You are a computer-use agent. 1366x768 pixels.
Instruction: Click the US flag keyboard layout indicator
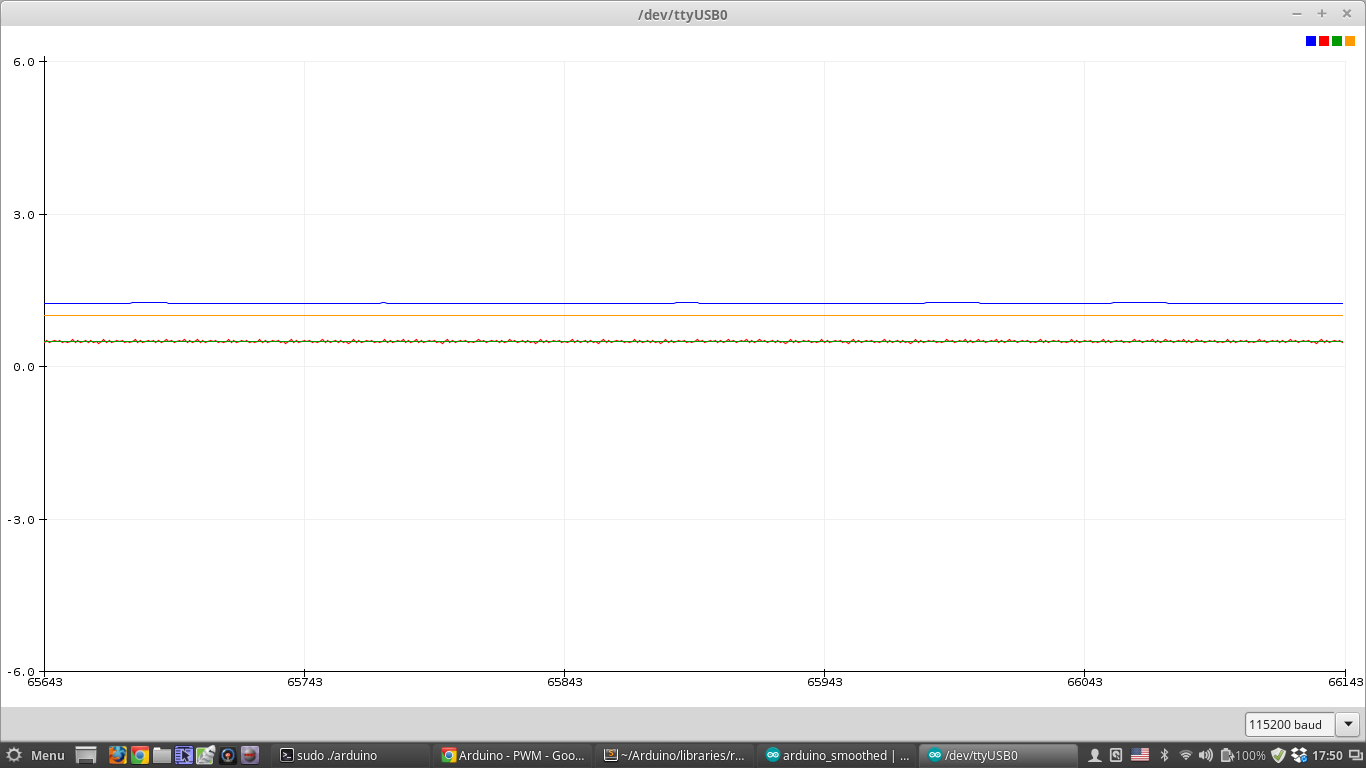(x=1140, y=755)
